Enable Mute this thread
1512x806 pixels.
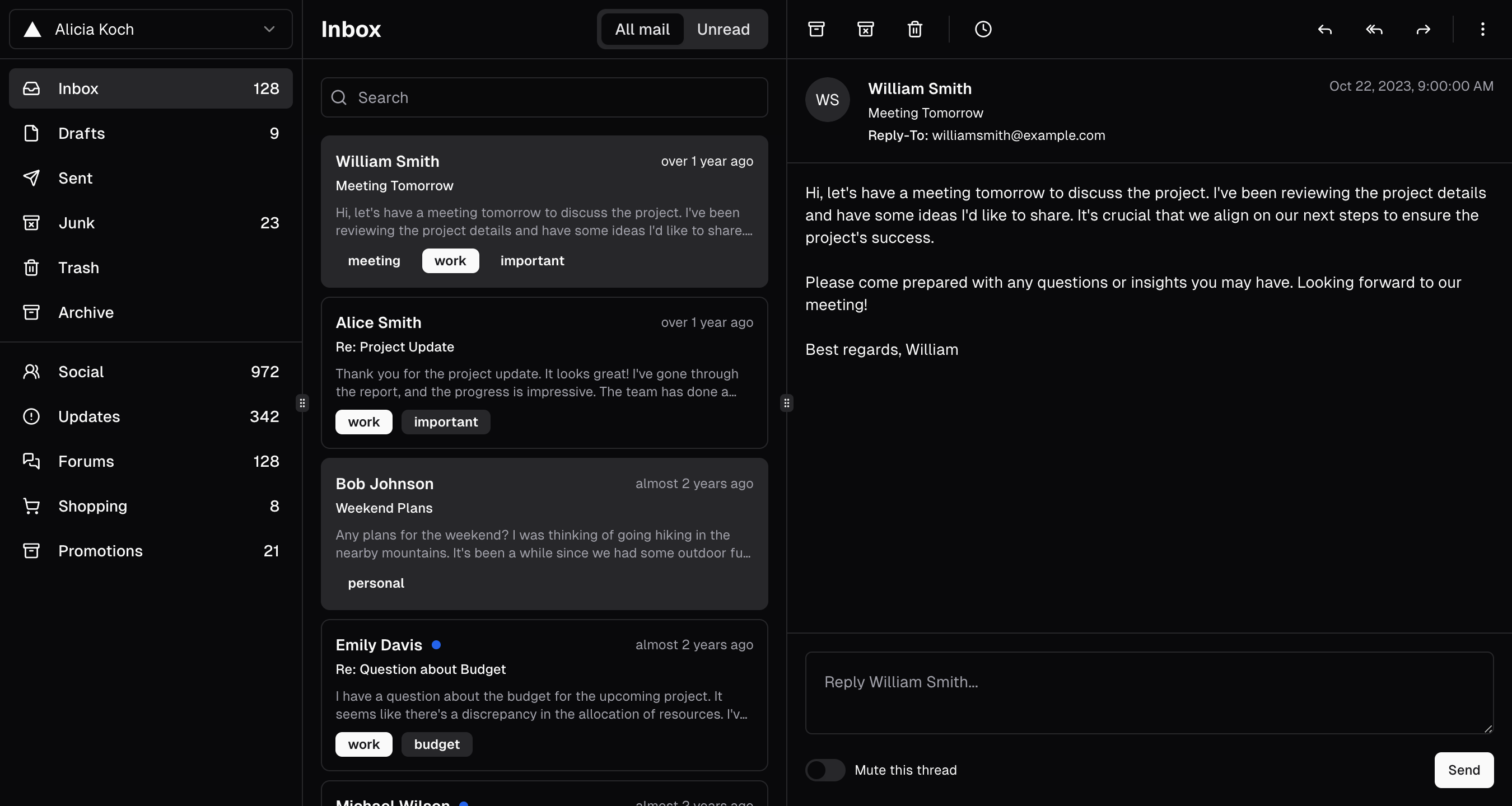click(825, 770)
